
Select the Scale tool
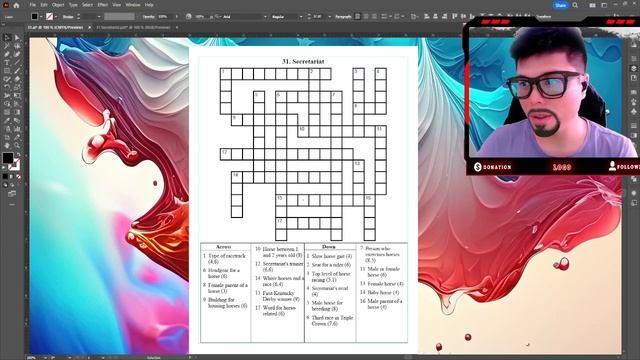(x=17, y=87)
